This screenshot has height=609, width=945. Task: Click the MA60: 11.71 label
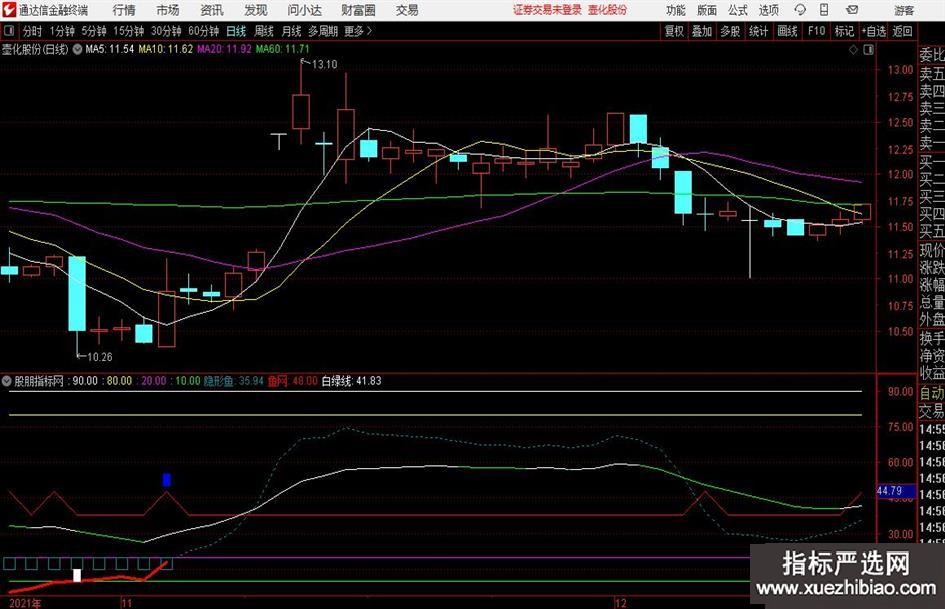coord(283,49)
